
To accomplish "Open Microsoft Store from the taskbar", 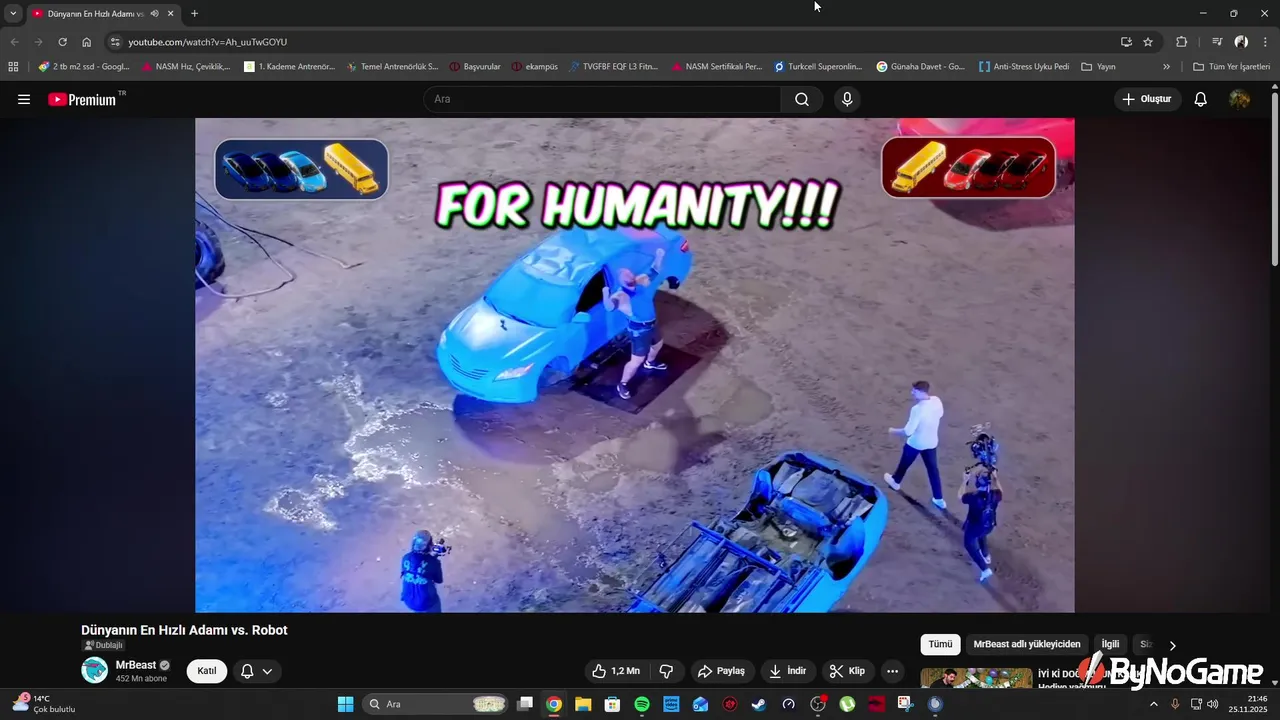I will [x=613, y=704].
